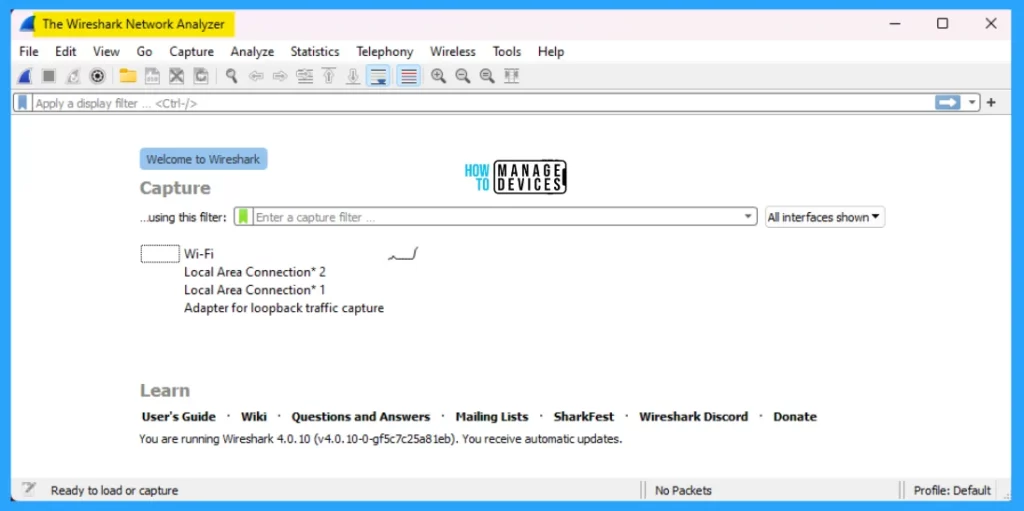Viewport: 1024px width, 511px height.
Task: Click the Save capture file icon
Action: click(152, 76)
